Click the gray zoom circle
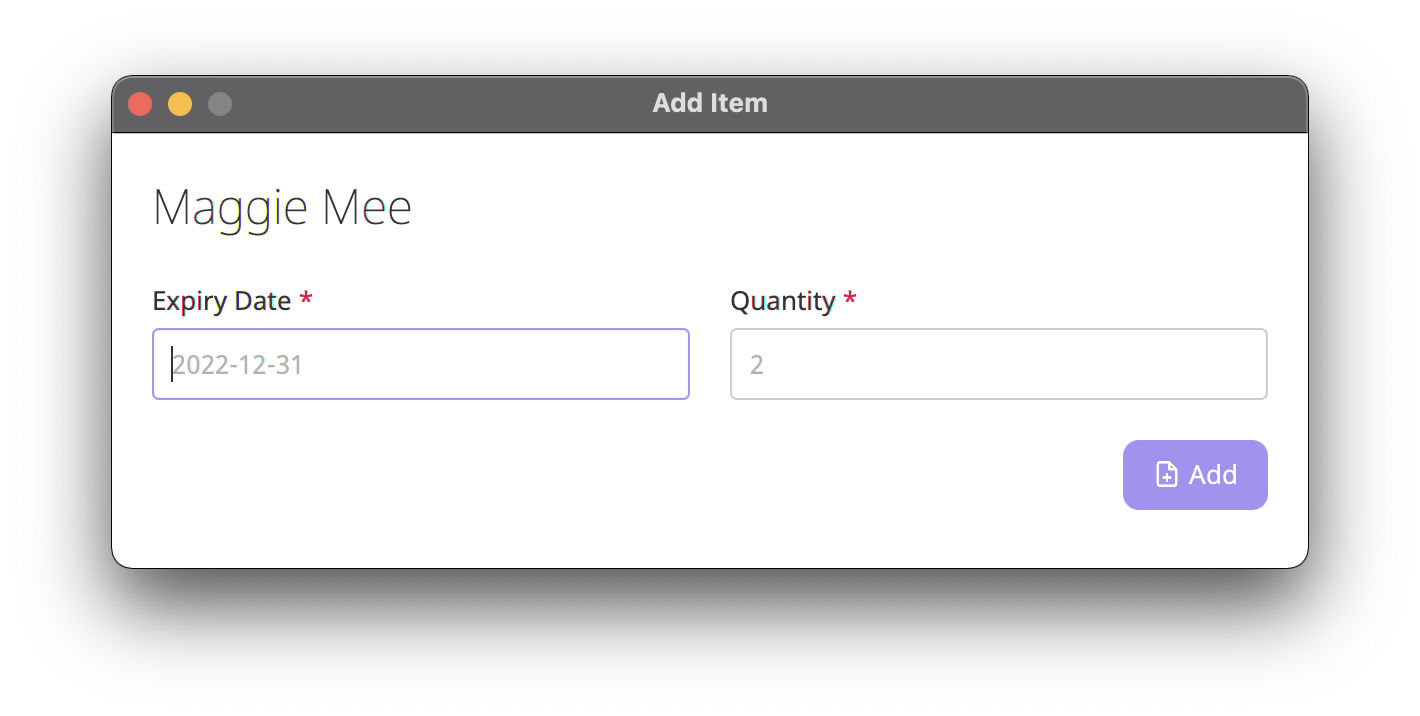The height and width of the screenshot is (716, 1420). coord(219,103)
